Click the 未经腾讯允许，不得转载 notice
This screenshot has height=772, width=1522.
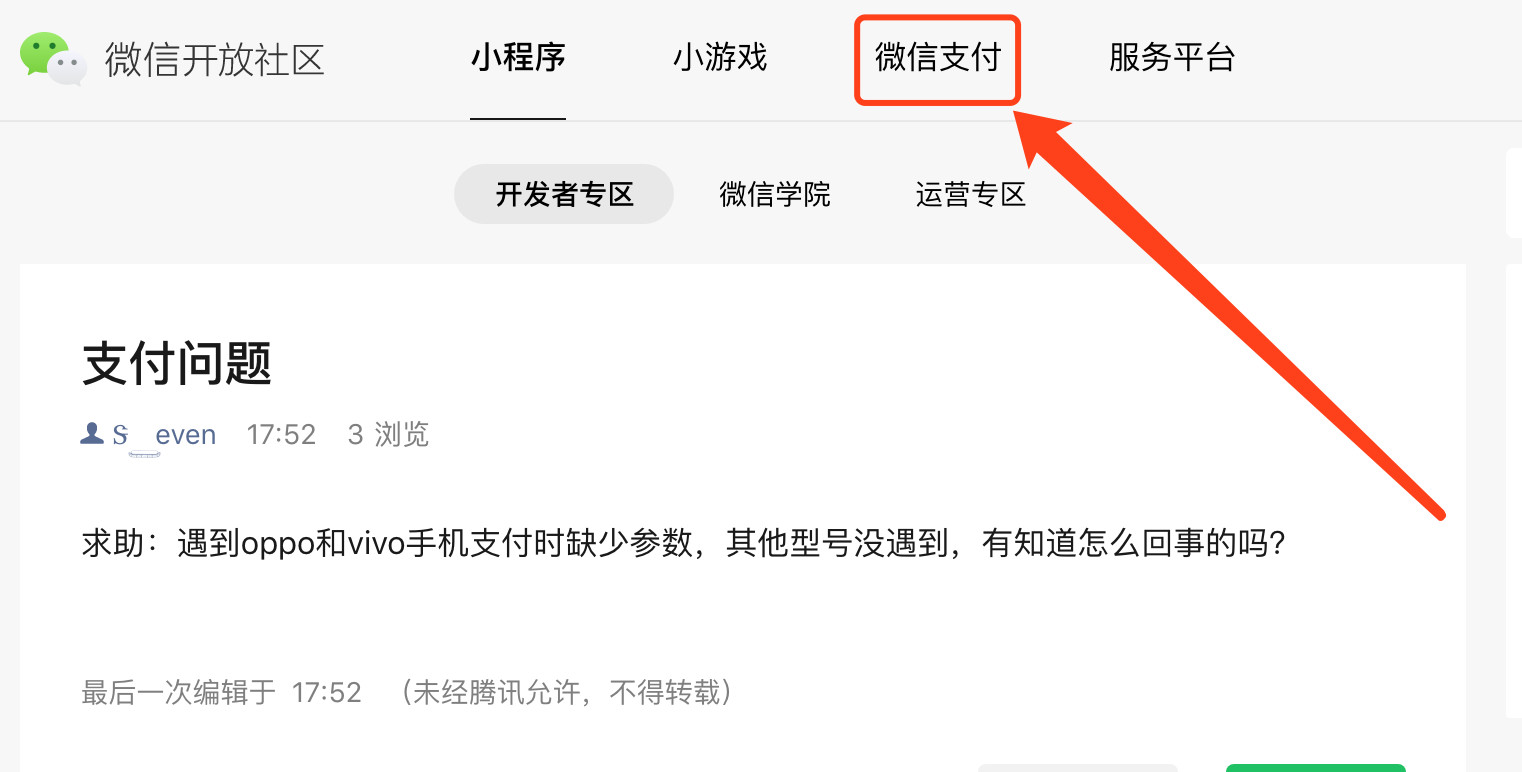pos(567,692)
